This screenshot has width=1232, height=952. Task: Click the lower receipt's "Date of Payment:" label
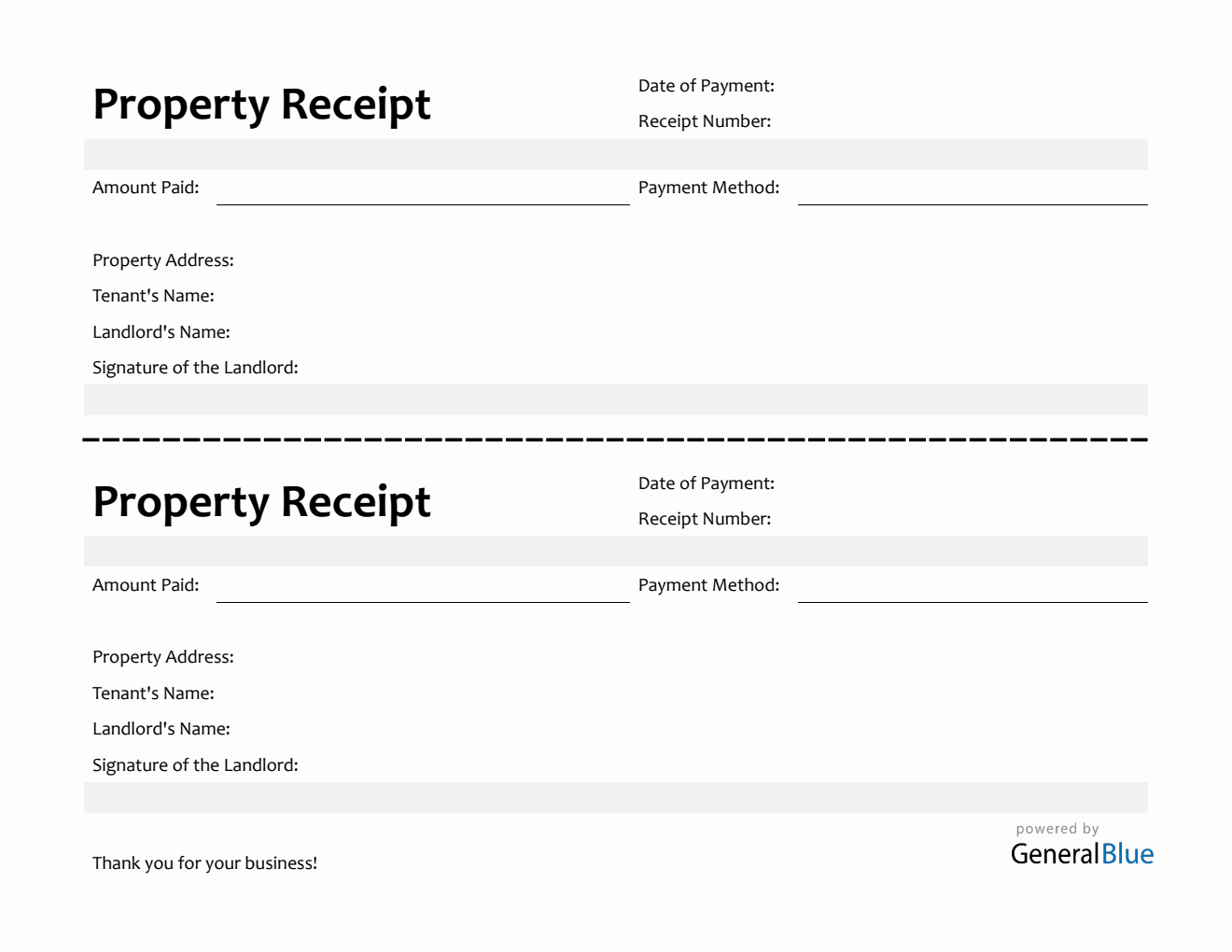pos(707,483)
